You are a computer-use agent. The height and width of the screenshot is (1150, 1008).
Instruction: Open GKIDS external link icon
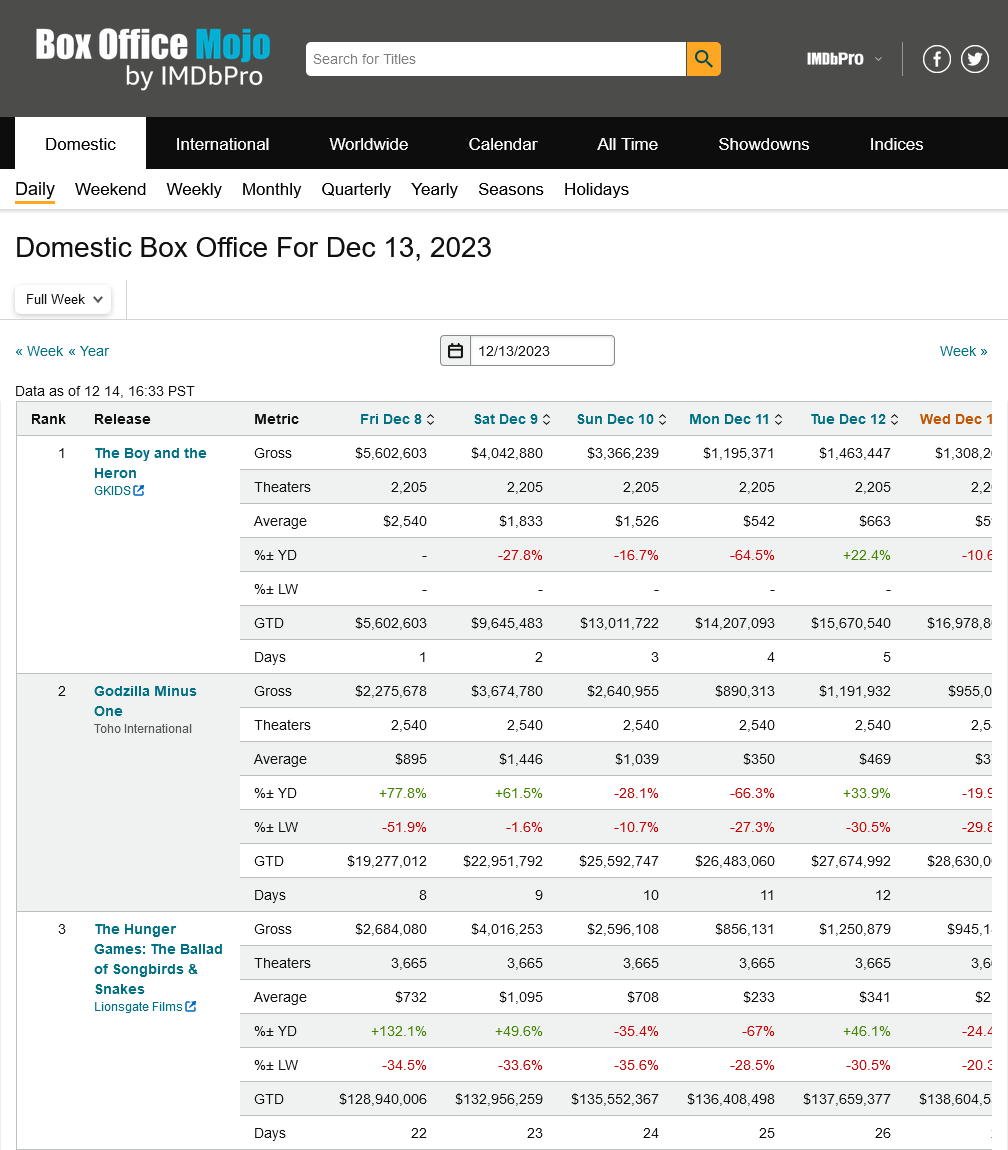coord(139,491)
